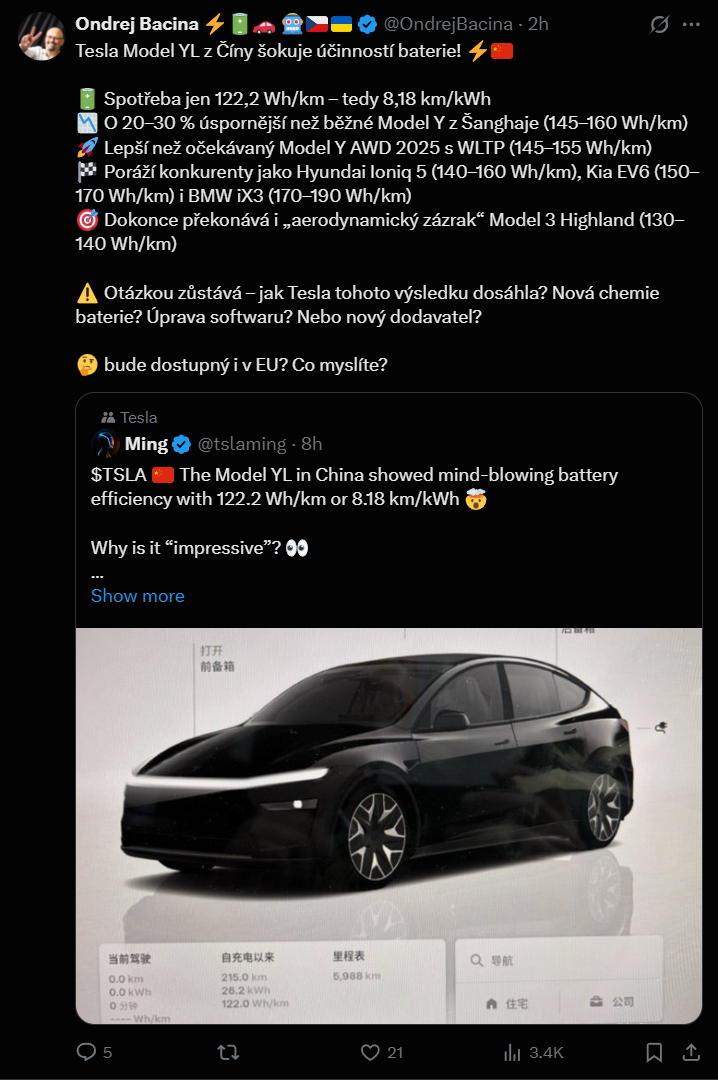Image resolution: width=718 pixels, height=1080 pixels.
Task: Like the post with heart icon
Action: [370, 1052]
